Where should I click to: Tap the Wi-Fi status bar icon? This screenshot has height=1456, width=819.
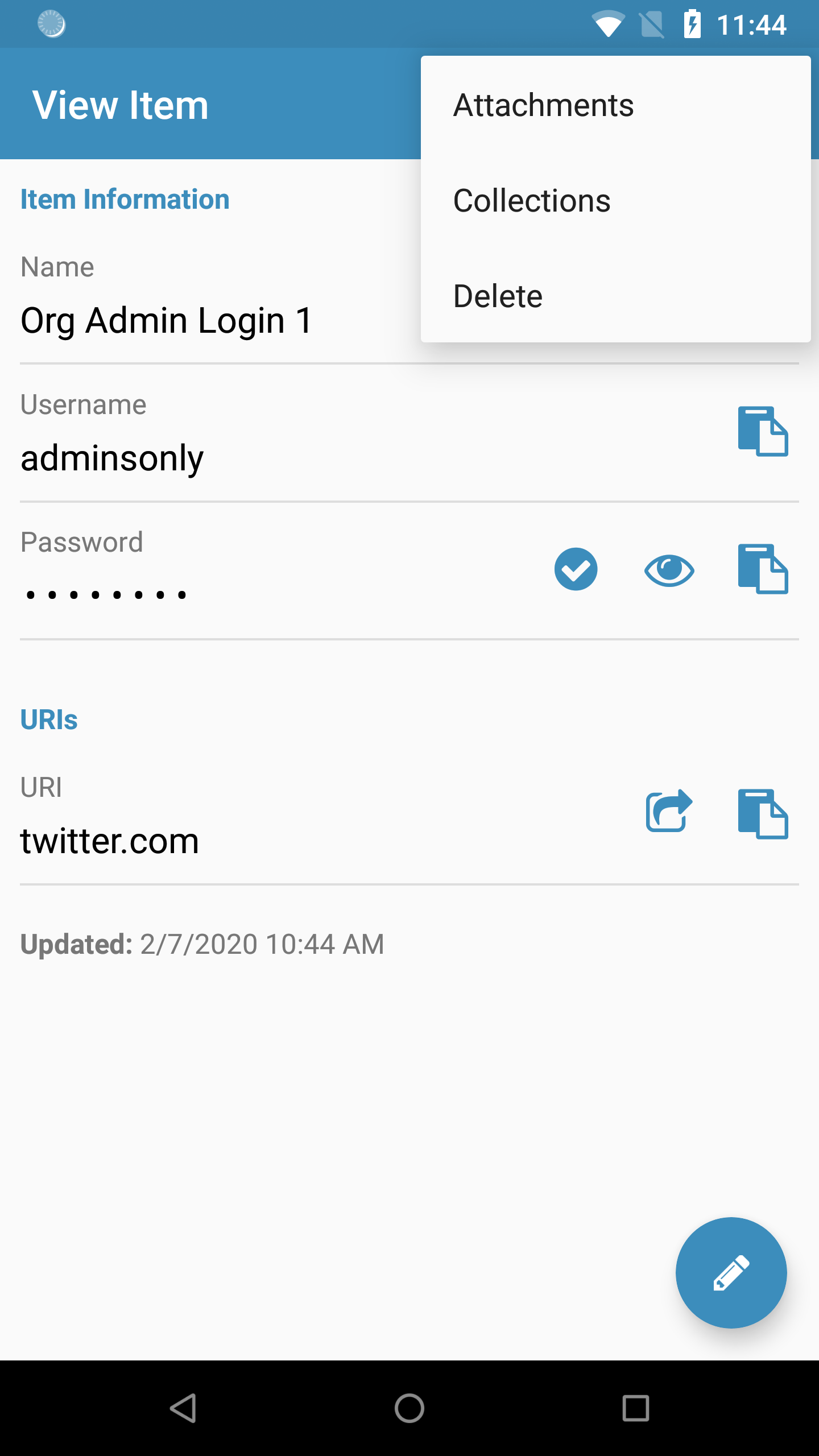tap(609, 24)
